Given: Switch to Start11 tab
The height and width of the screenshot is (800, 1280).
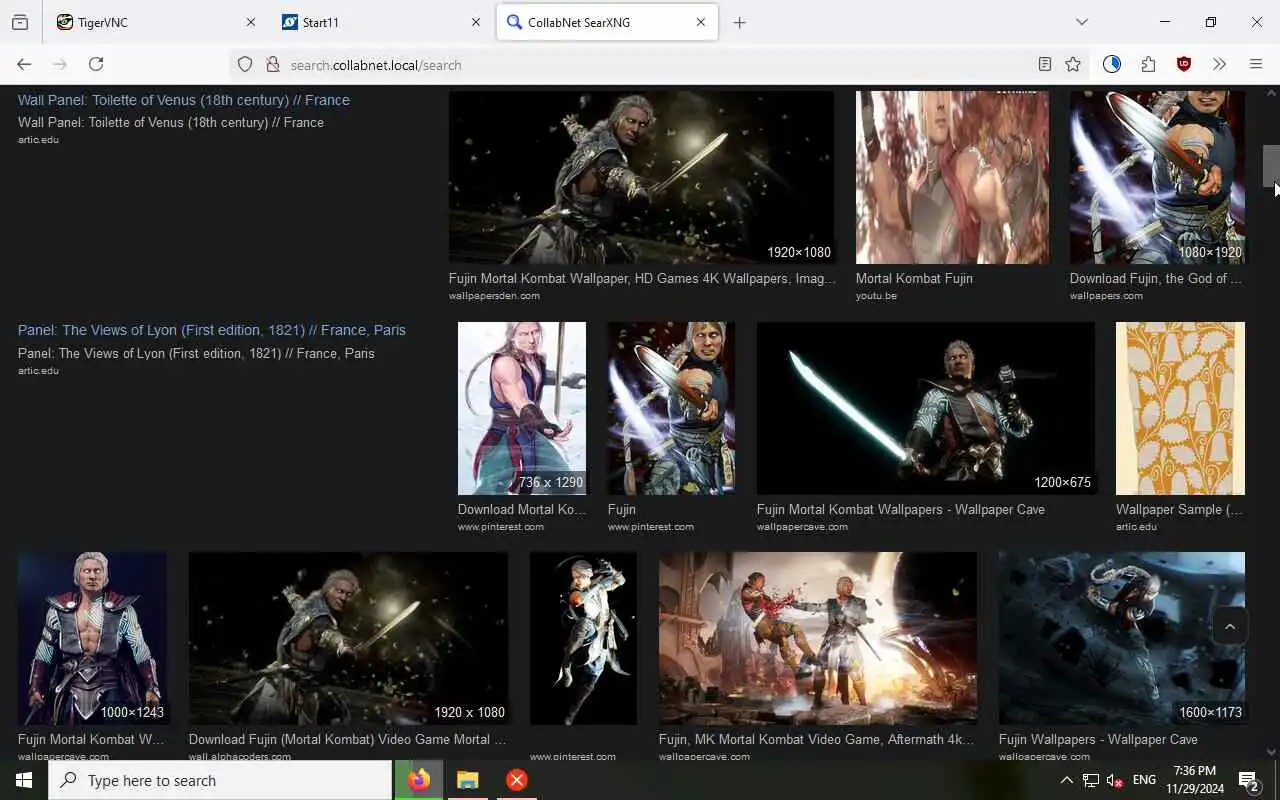Looking at the screenshot, I should [382, 22].
